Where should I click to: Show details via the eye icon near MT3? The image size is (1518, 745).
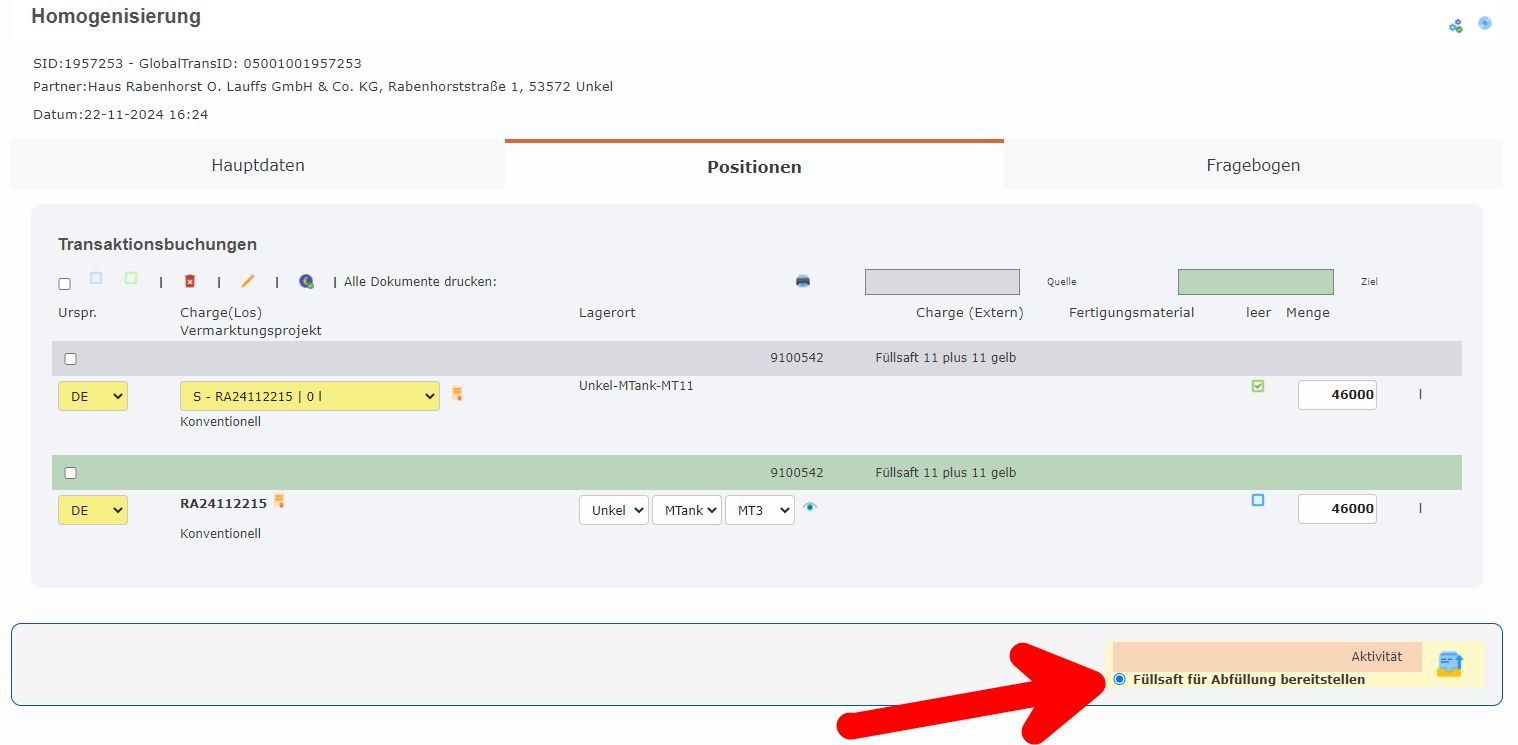(x=810, y=507)
